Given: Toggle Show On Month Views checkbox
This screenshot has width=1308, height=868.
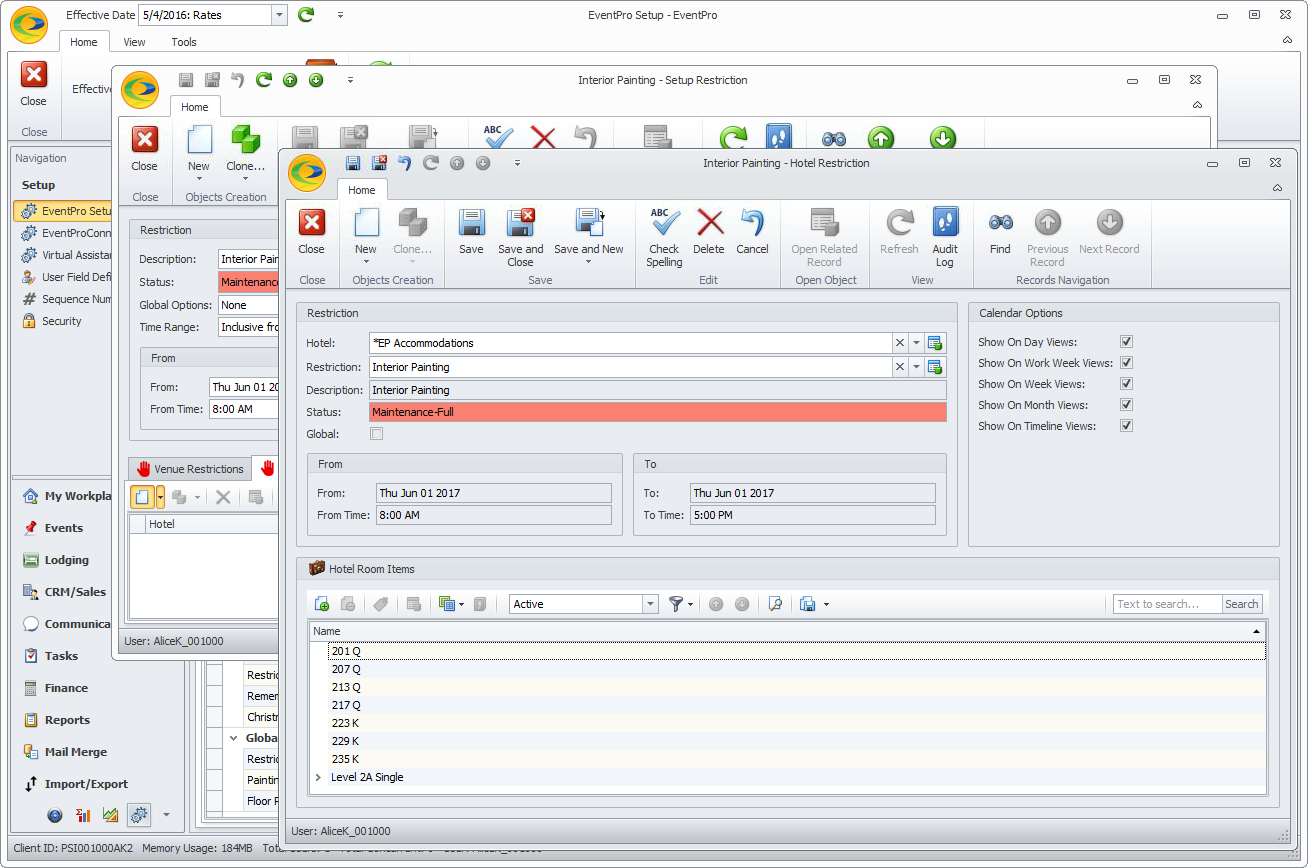Looking at the screenshot, I should tap(1127, 405).
